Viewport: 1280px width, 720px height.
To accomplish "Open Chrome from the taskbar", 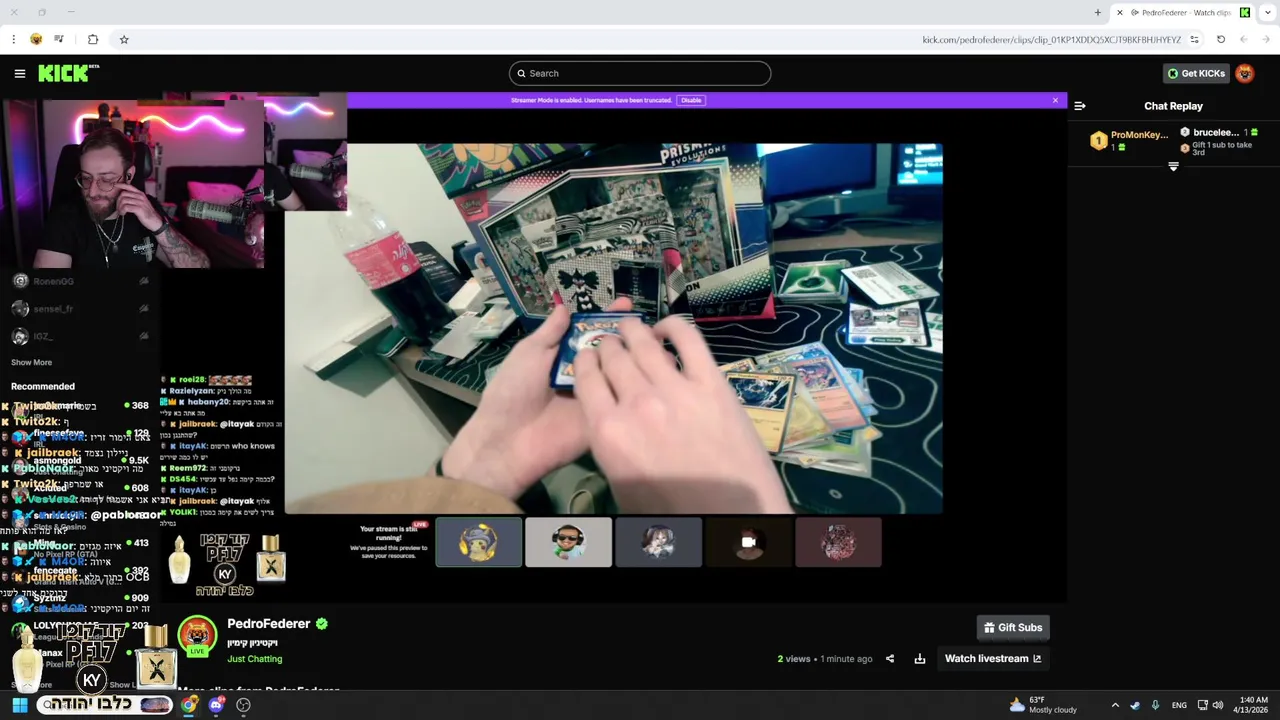I will (189, 705).
